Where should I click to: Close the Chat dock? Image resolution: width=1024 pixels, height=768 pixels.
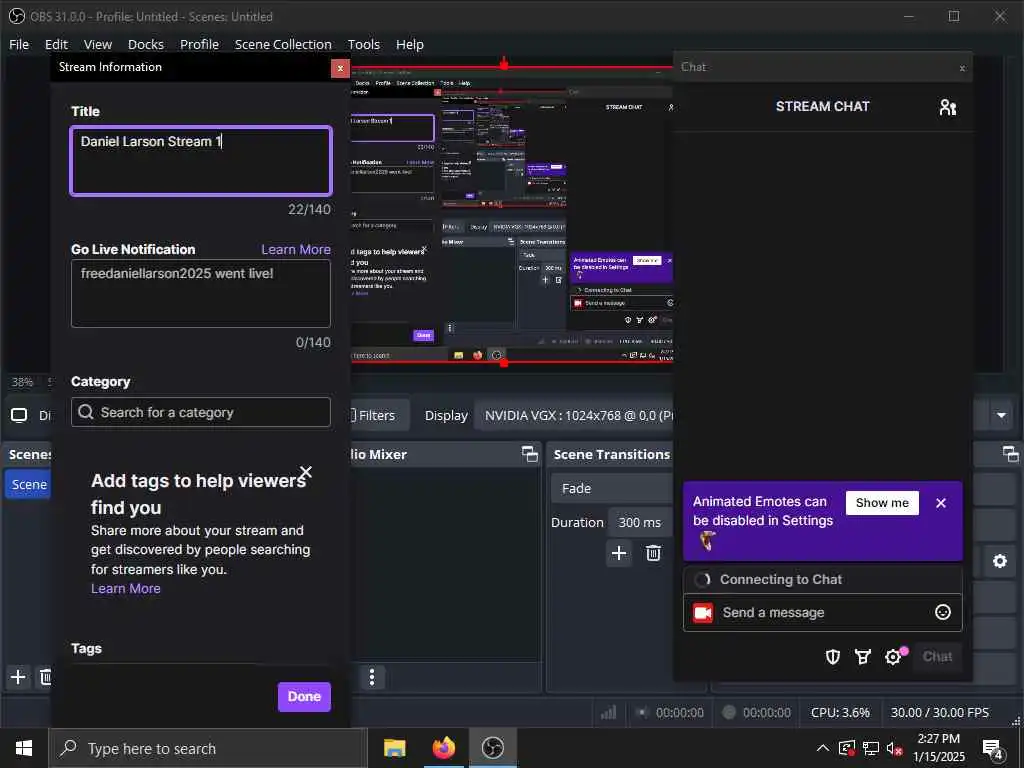962,68
